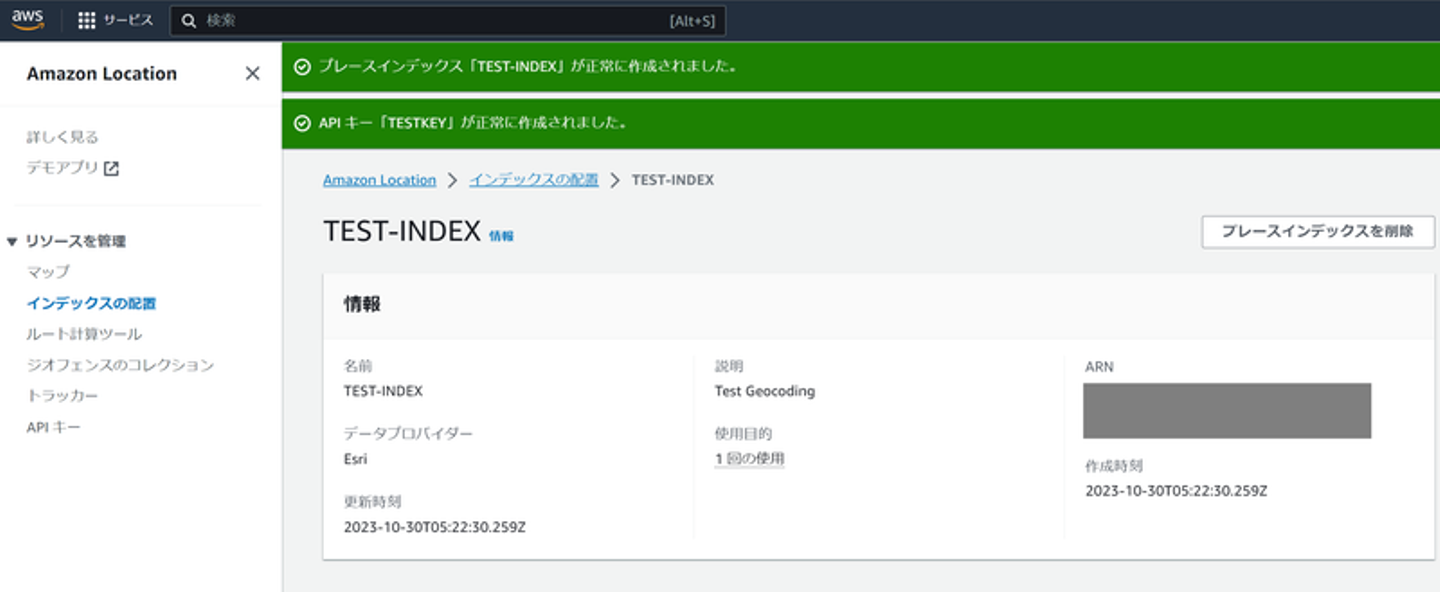Click the 作成時刻 timestamp value
Viewport: 1440px width, 592px height.
pyautogui.click(x=1176, y=491)
